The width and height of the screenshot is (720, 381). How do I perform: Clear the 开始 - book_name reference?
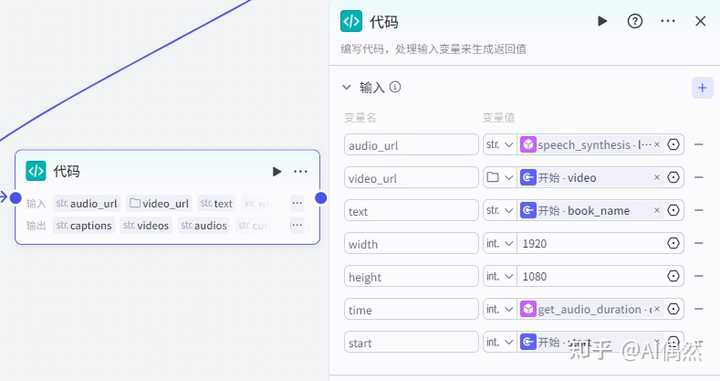pos(657,210)
